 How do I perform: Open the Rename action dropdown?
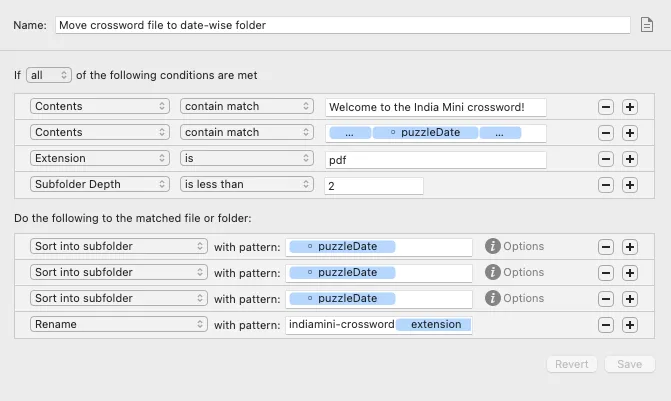119,324
